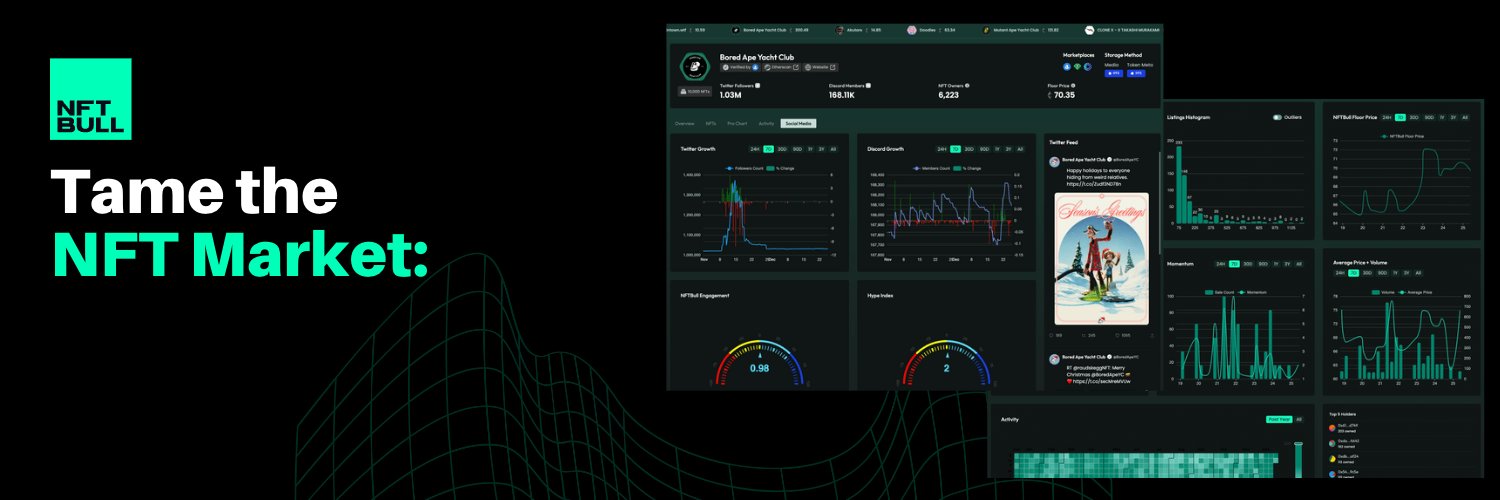
Task: Click the Past Year button in Activity
Action: click(1279, 419)
